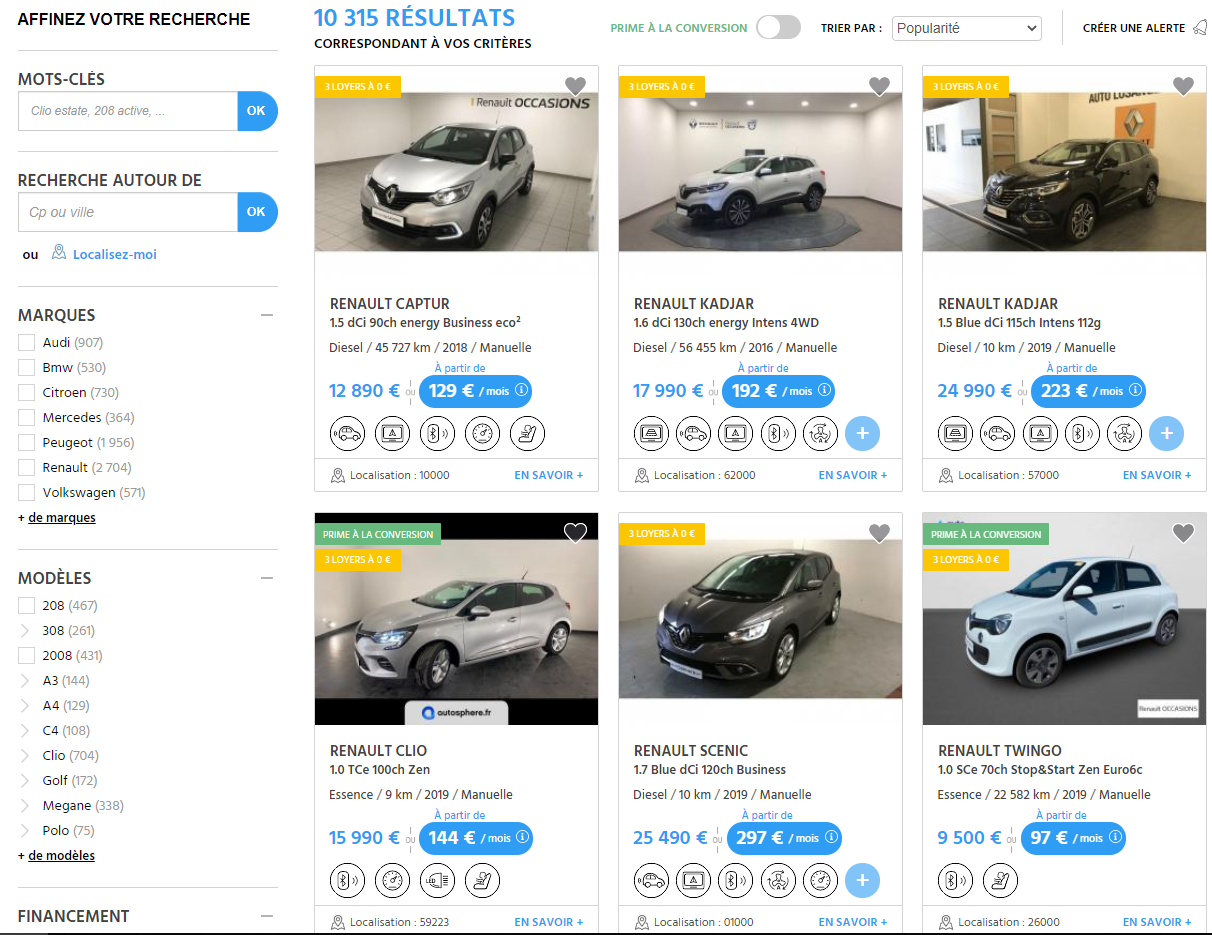Expand the 308 model chevron

pyautogui.click(x=25, y=631)
